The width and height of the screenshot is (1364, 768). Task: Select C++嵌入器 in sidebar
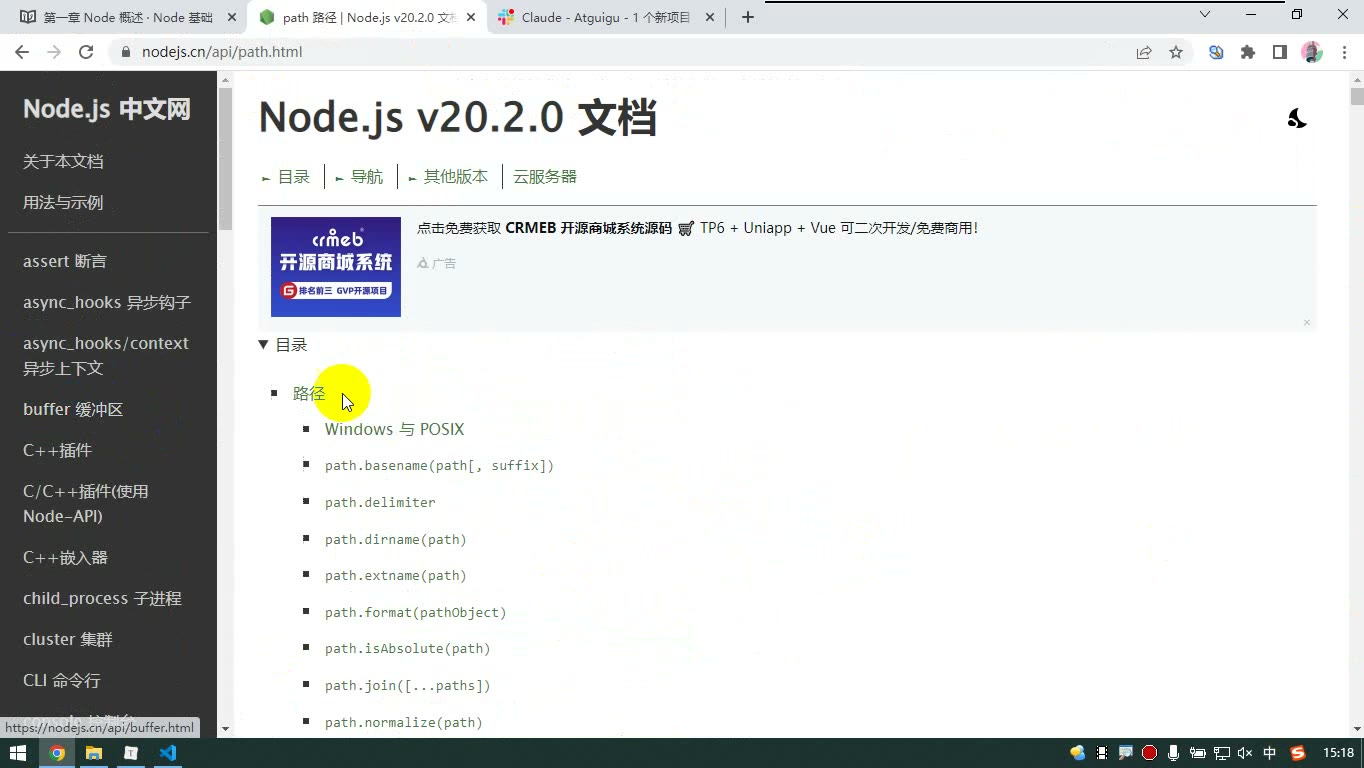point(65,558)
